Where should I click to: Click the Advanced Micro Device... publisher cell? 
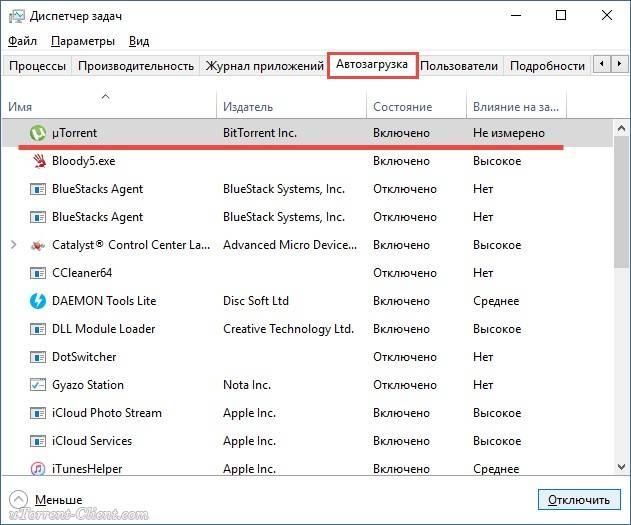tap(290, 245)
